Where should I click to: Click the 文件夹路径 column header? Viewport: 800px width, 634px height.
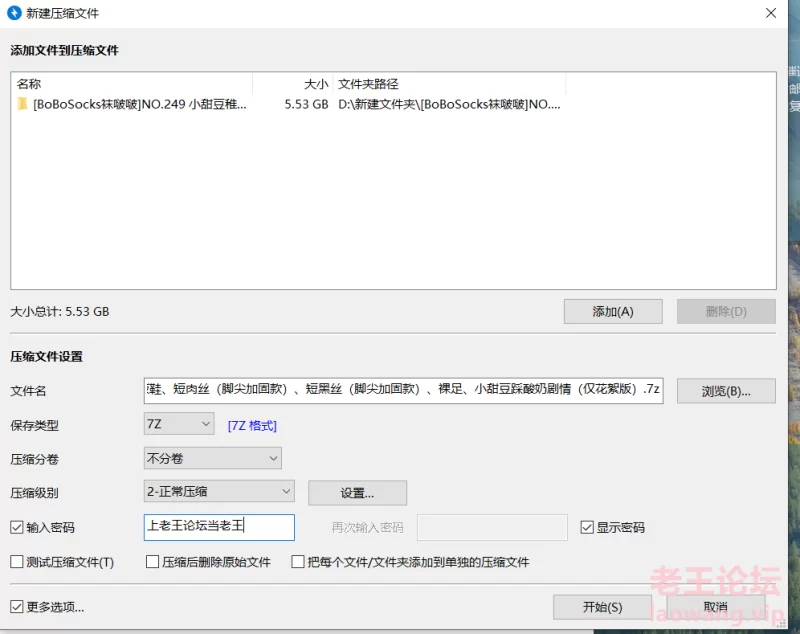tap(449, 84)
